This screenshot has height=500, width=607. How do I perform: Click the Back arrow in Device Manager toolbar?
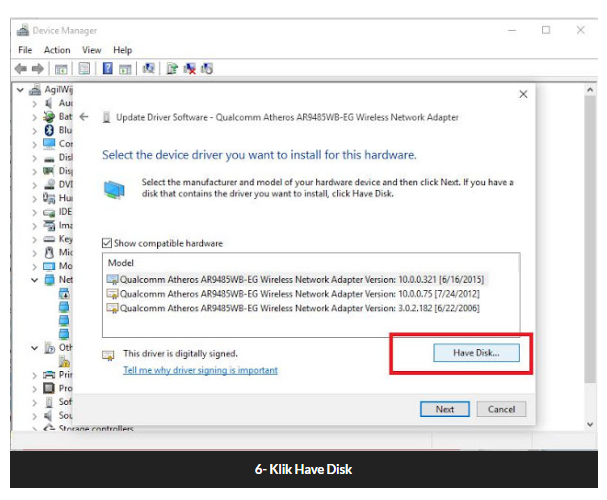pyautogui.click(x=21, y=69)
